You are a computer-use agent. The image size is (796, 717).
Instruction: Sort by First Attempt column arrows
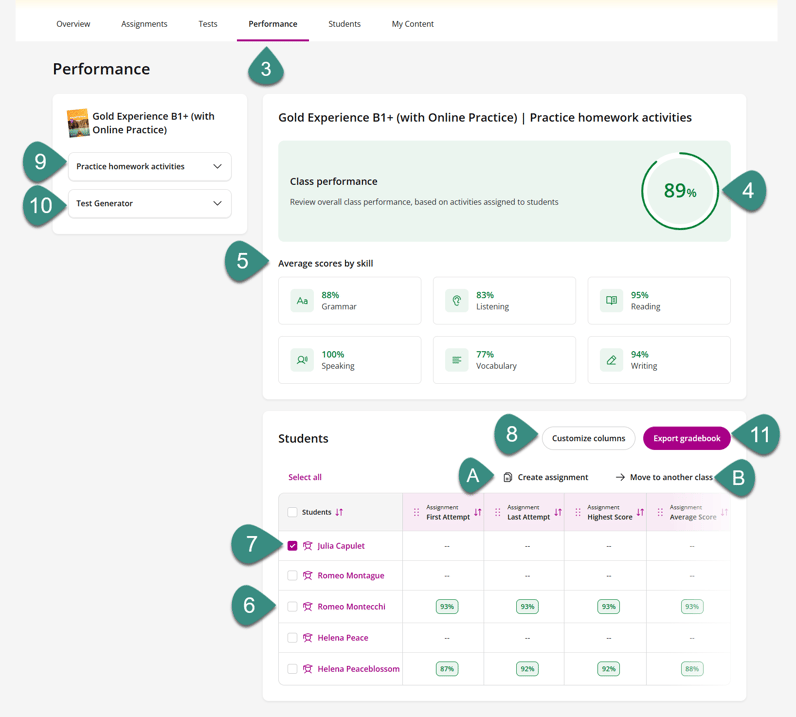pyautogui.click(x=477, y=512)
